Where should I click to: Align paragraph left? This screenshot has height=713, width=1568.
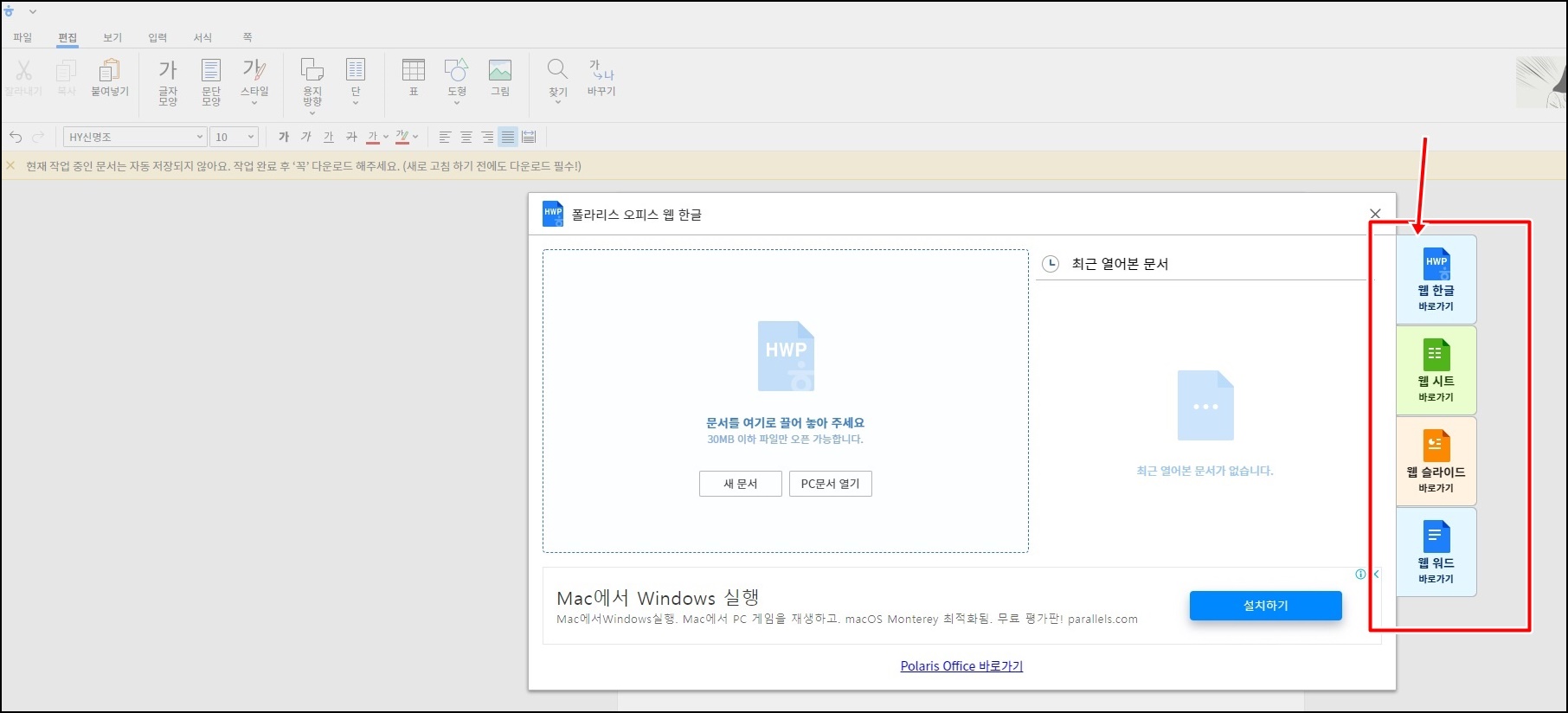pos(445,137)
